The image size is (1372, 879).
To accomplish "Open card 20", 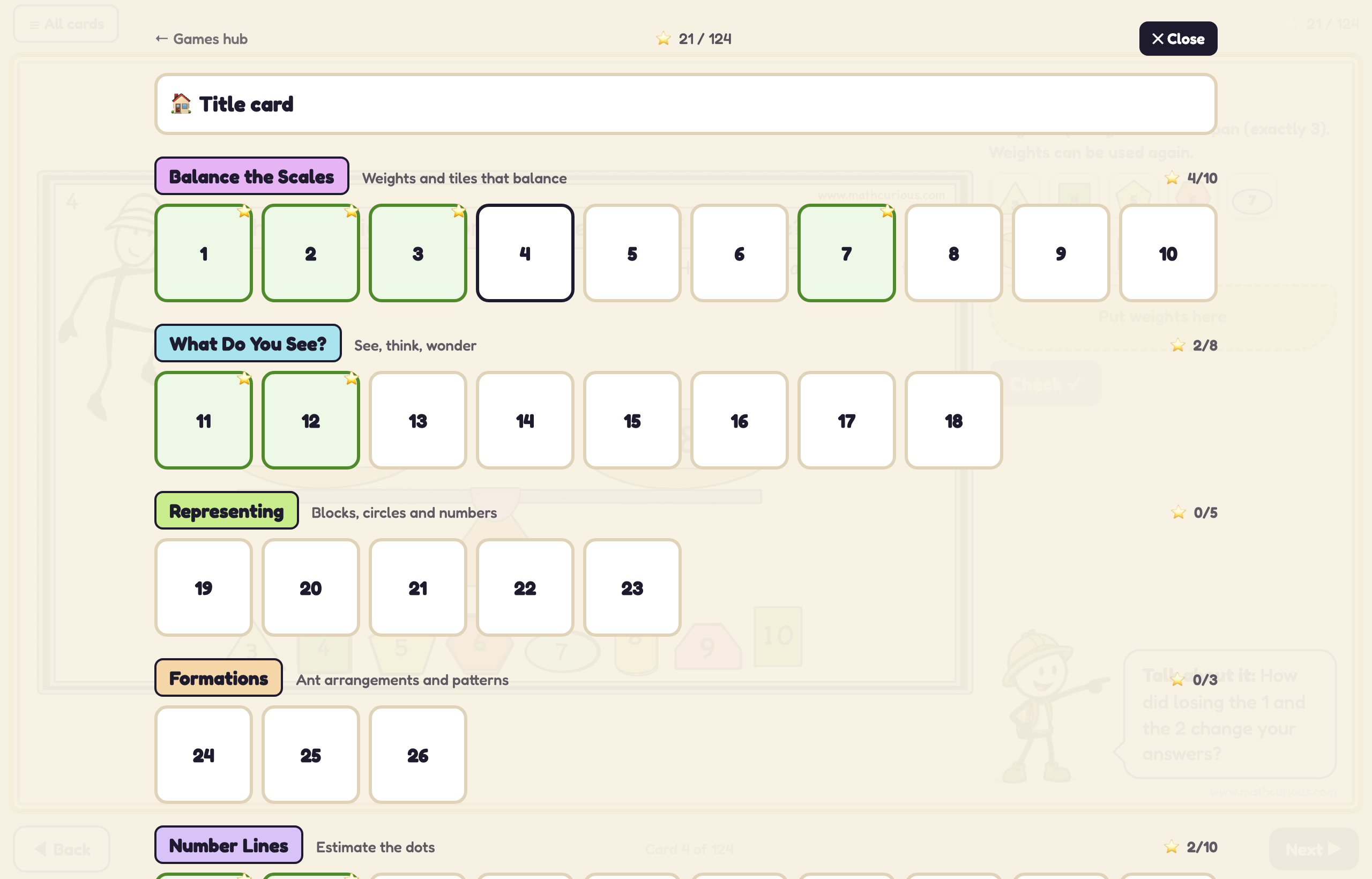I will [311, 588].
